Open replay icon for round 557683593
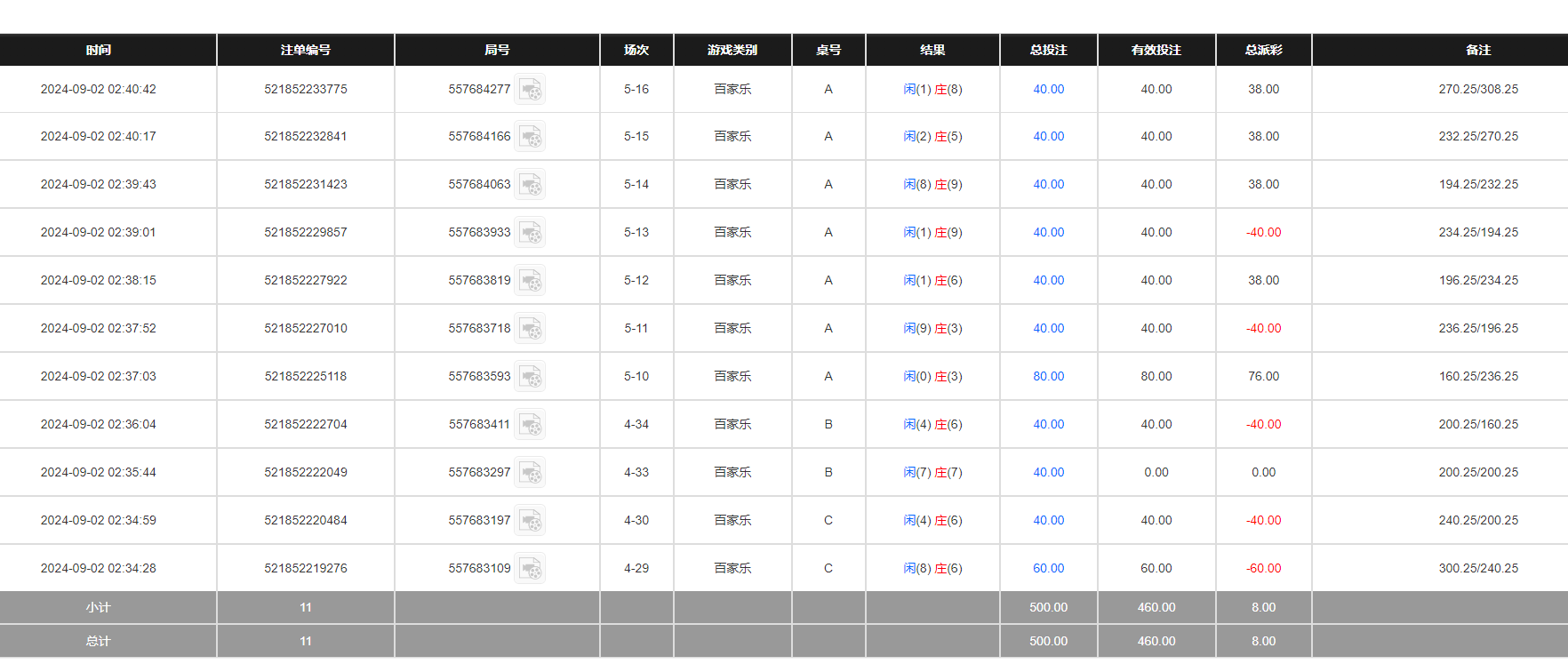The width and height of the screenshot is (1568, 672). click(x=531, y=377)
